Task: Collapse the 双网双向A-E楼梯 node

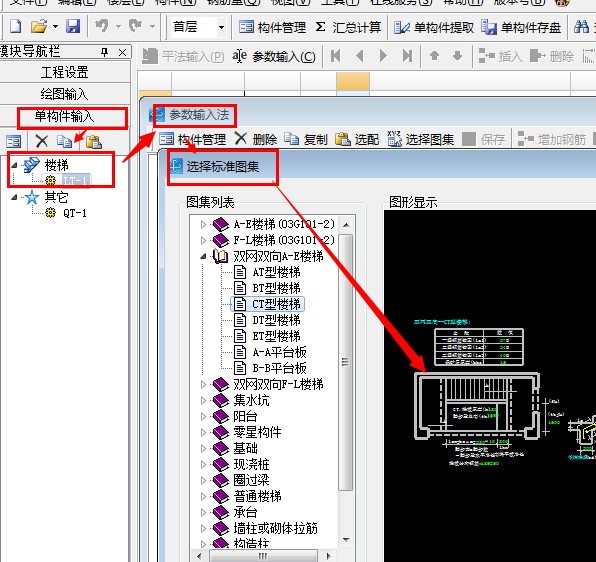Action: tap(203, 256)
